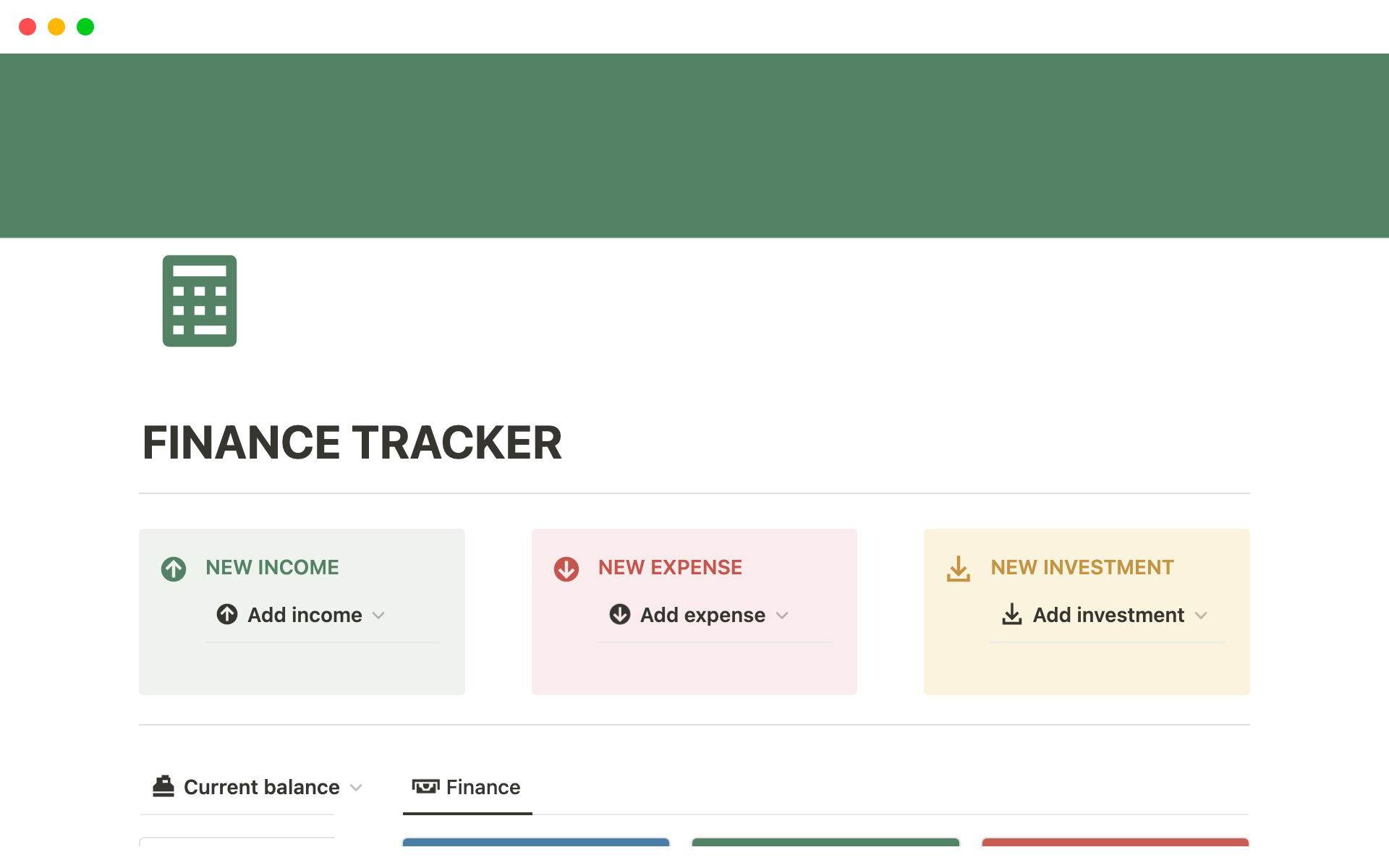
Task: Expand the Add income dropdown
Action: [378, 614]
